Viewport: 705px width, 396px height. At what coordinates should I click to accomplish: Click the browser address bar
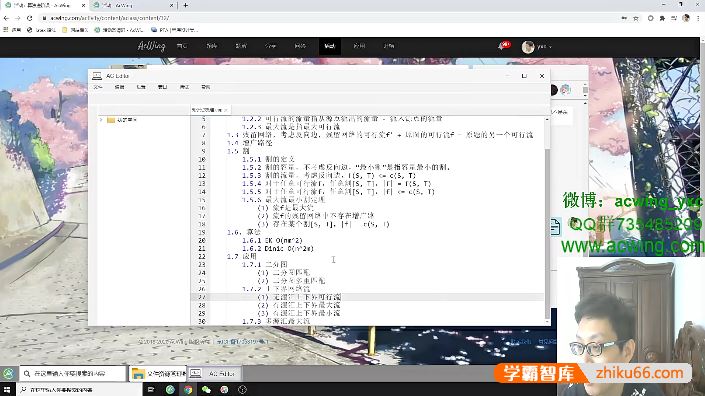point(328,18)
